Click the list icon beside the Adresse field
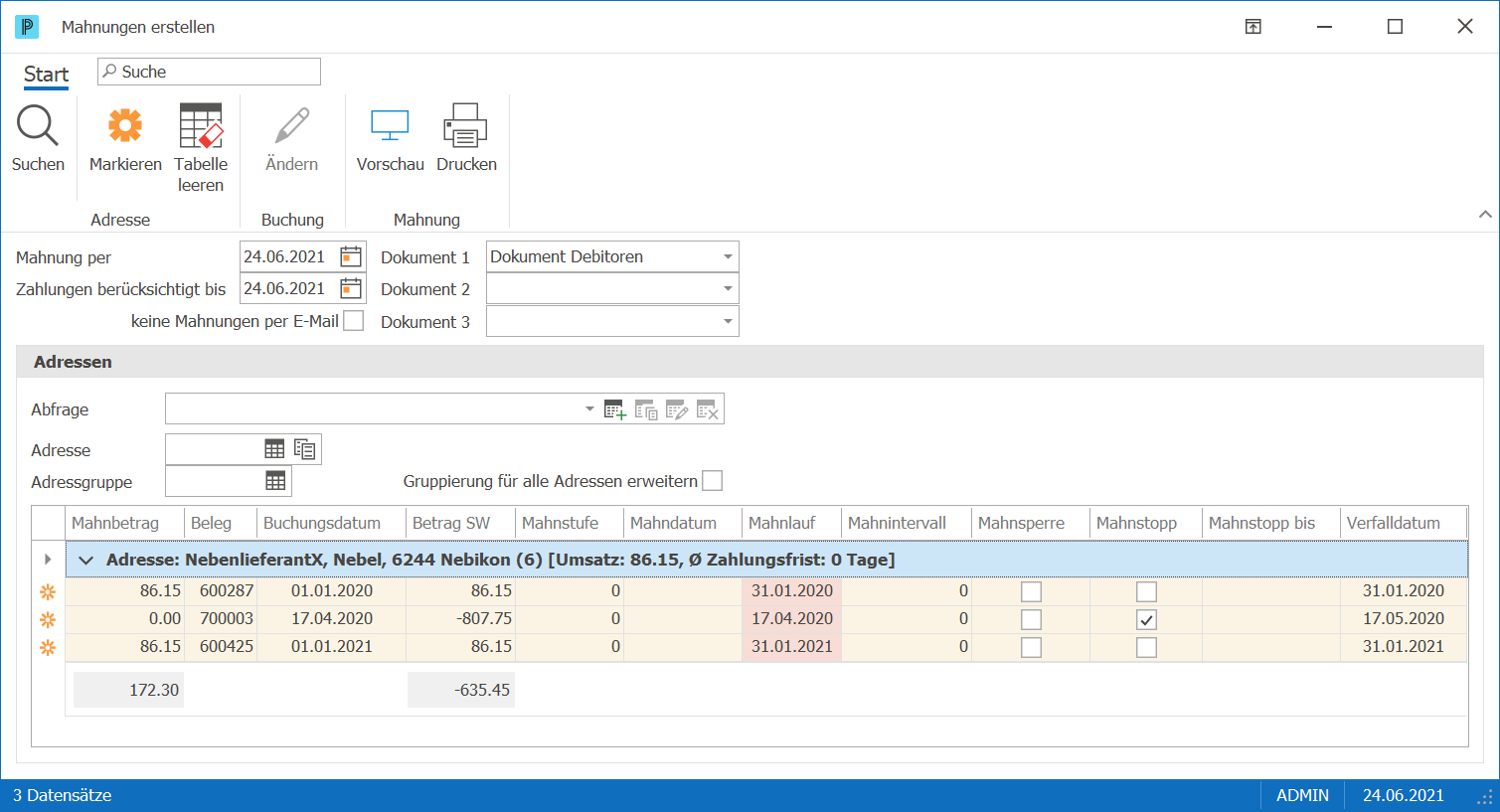The height and width of the screenshot is (812, 1500). click(305, 449)
